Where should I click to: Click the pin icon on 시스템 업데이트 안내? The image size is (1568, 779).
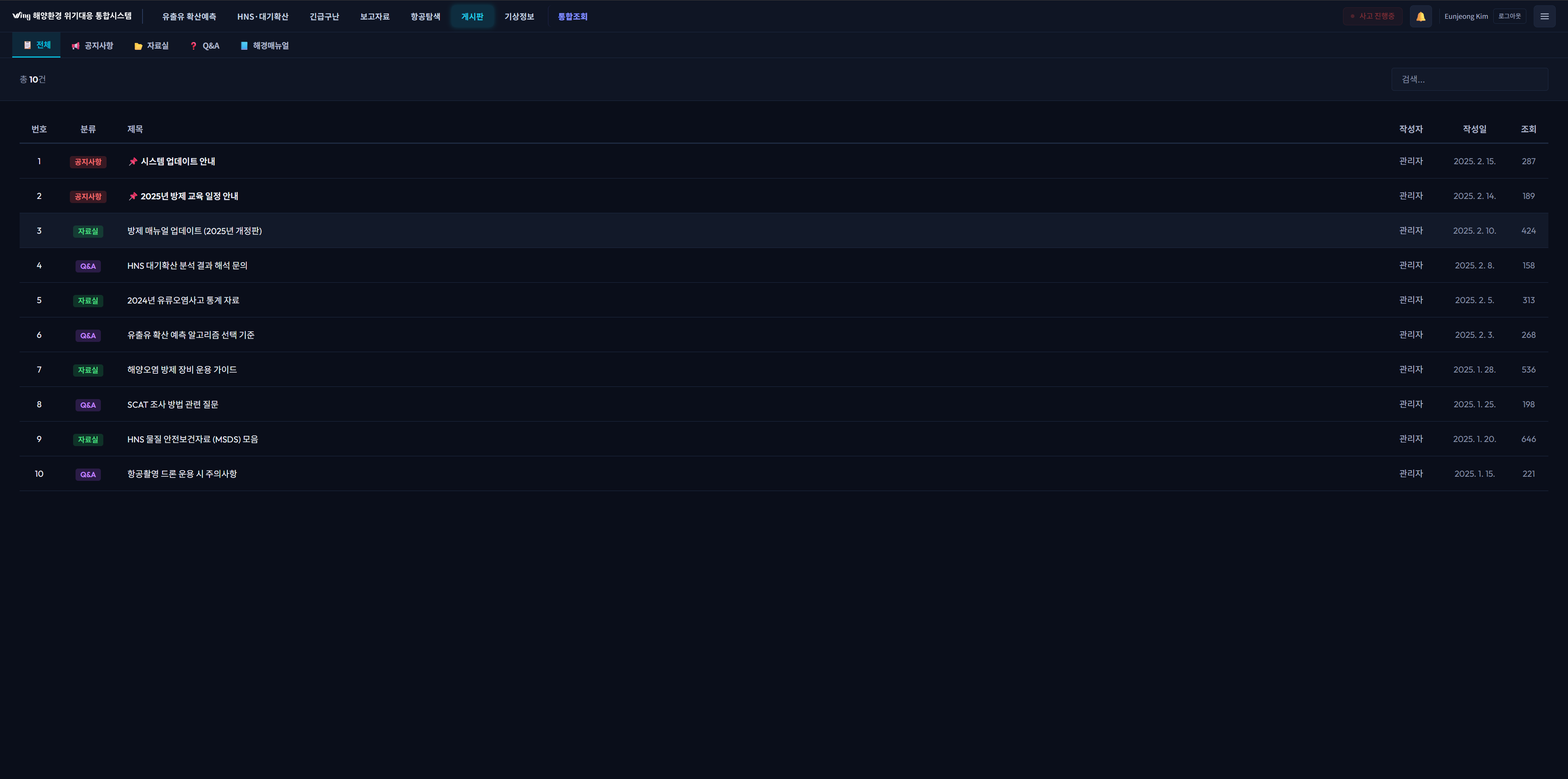tap(133, 161)
